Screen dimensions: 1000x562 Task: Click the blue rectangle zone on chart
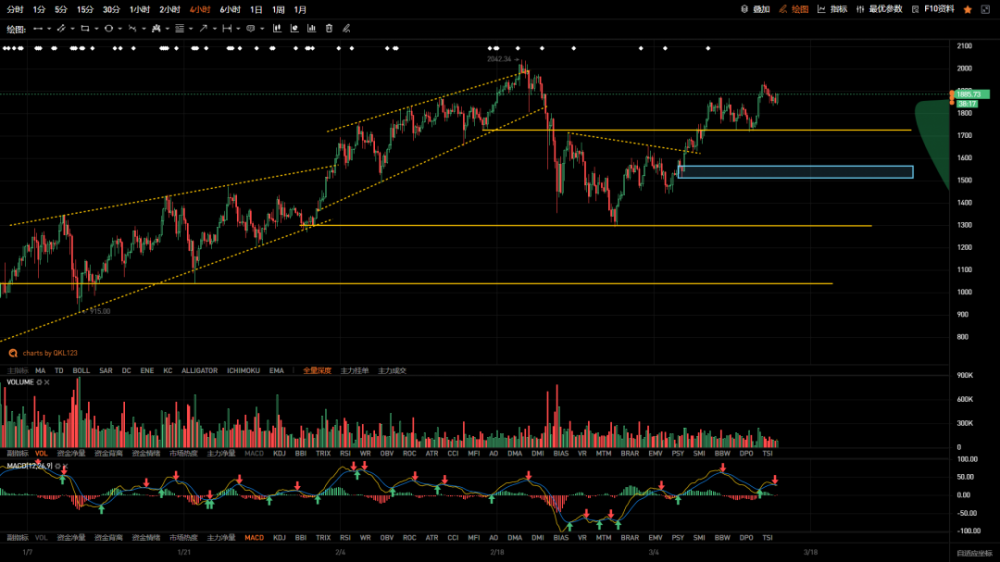pyautogui.click(x=795, y=172)
